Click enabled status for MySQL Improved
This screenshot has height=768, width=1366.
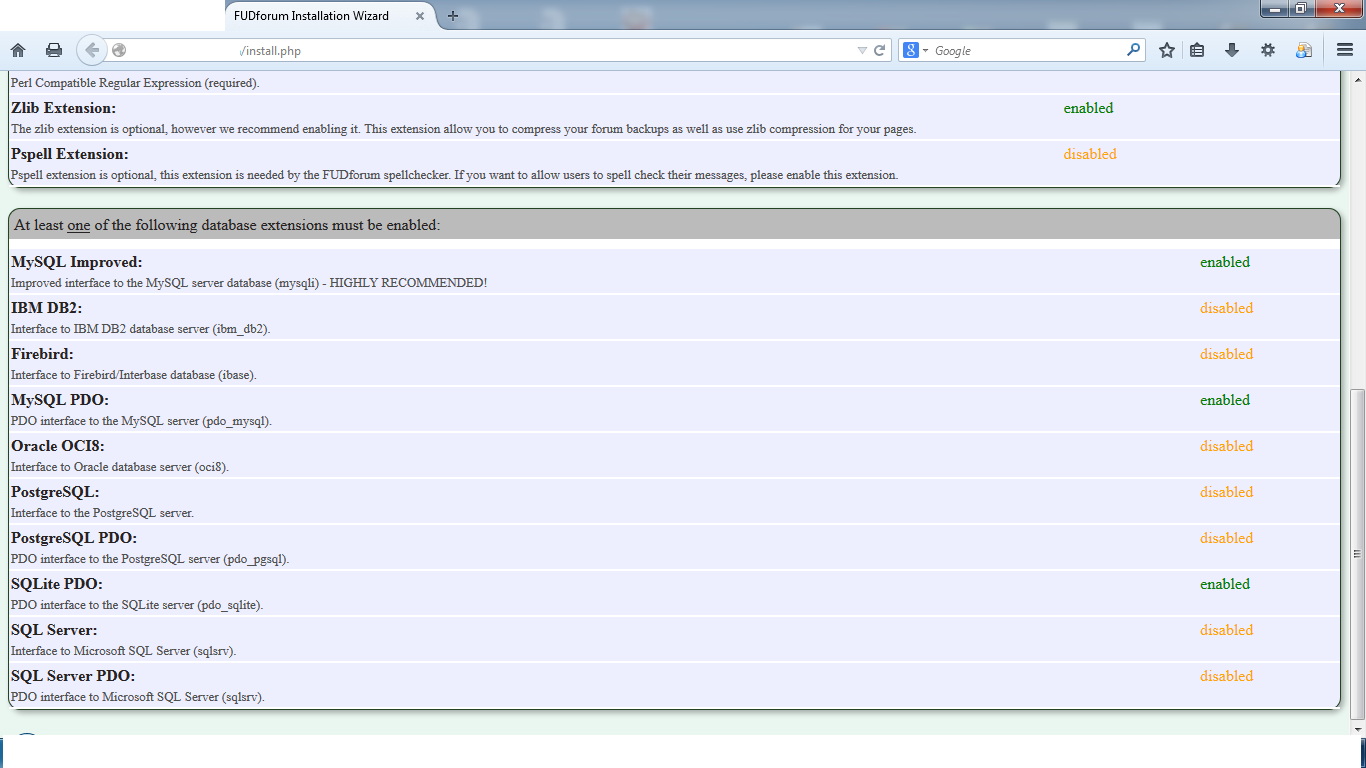coord(1225,262)
